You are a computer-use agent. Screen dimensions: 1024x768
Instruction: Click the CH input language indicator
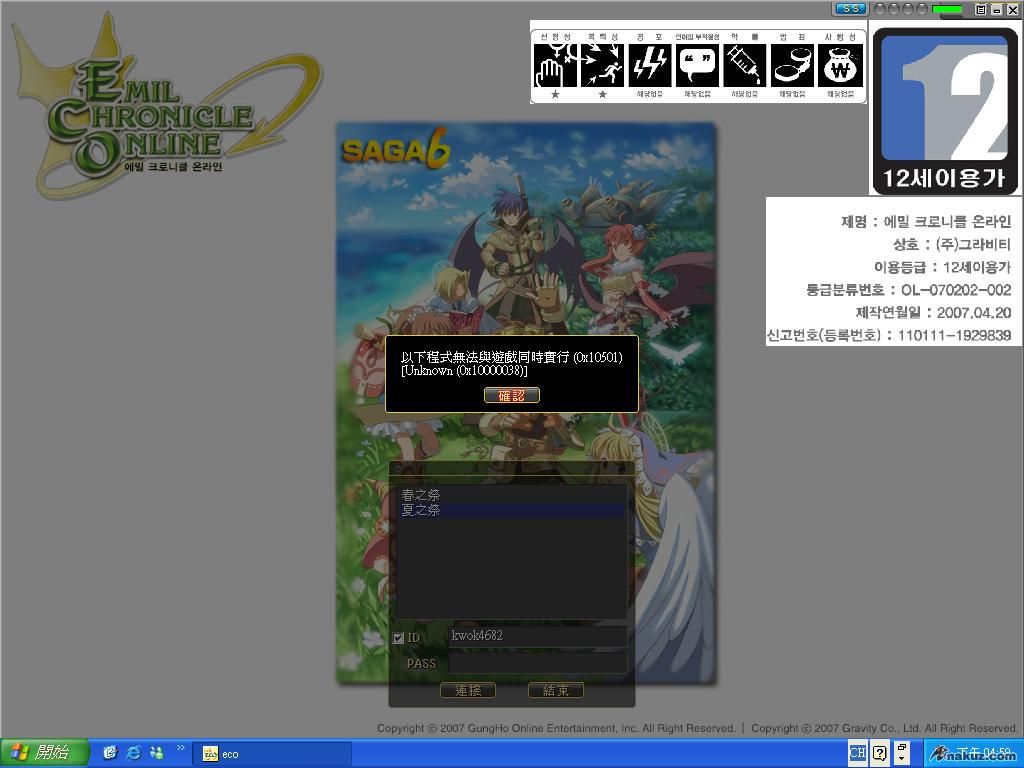(x=857, y=753)
